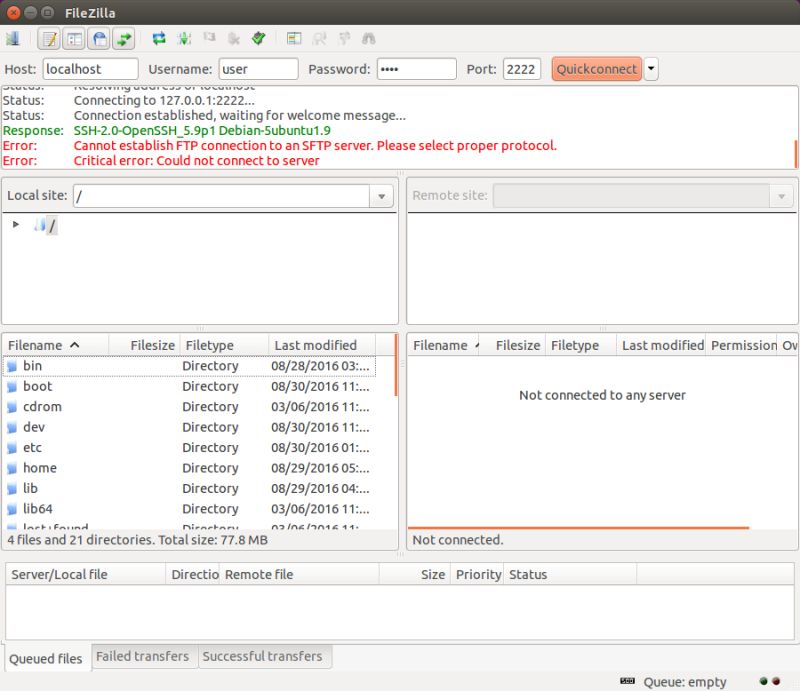Click the Quickconnect button
The image size is (800, 691).
[596, 69]
